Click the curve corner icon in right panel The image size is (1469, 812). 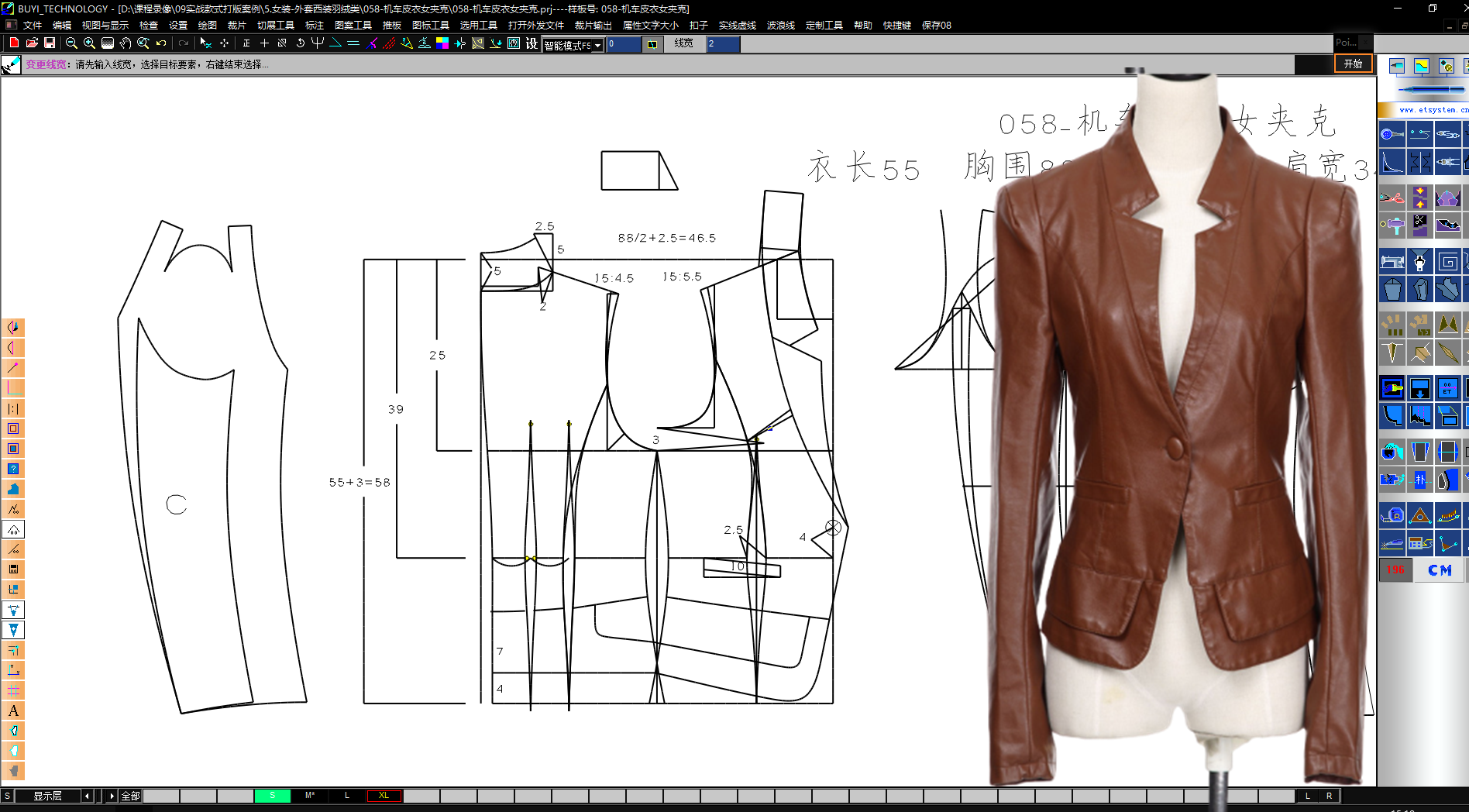pos(1392,162)
